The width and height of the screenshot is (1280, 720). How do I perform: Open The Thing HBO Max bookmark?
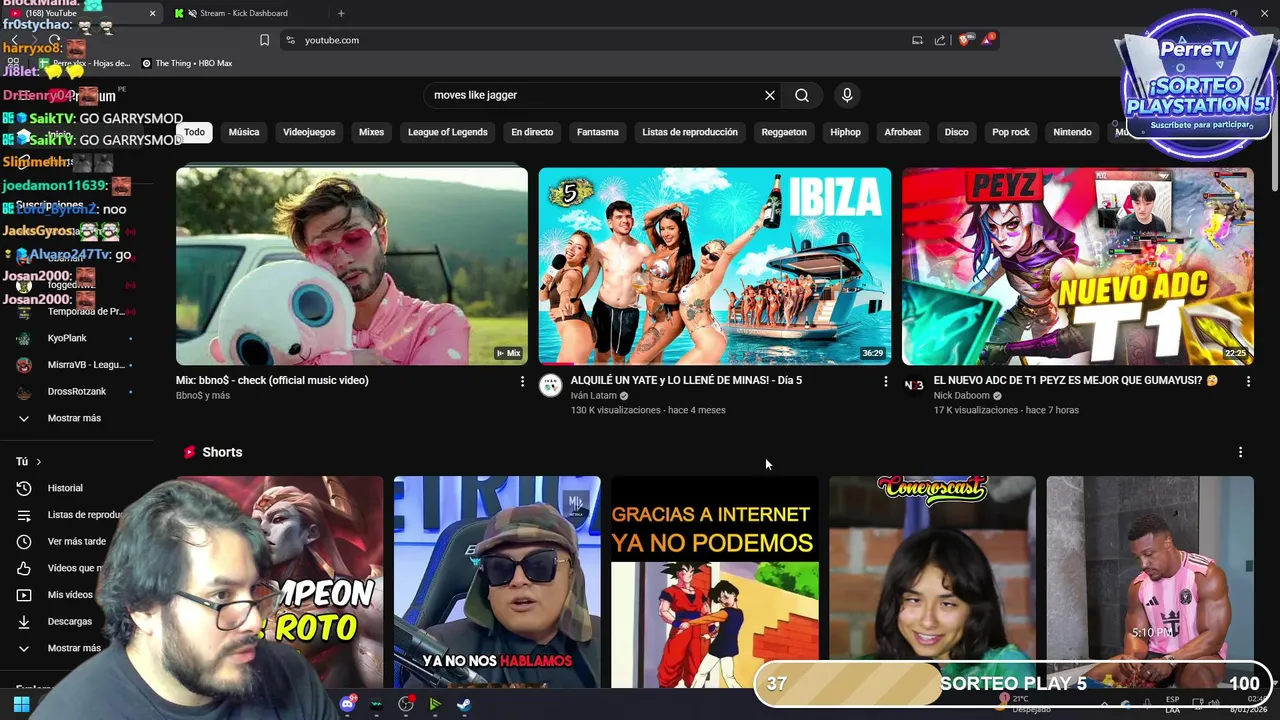coord(187,63)
